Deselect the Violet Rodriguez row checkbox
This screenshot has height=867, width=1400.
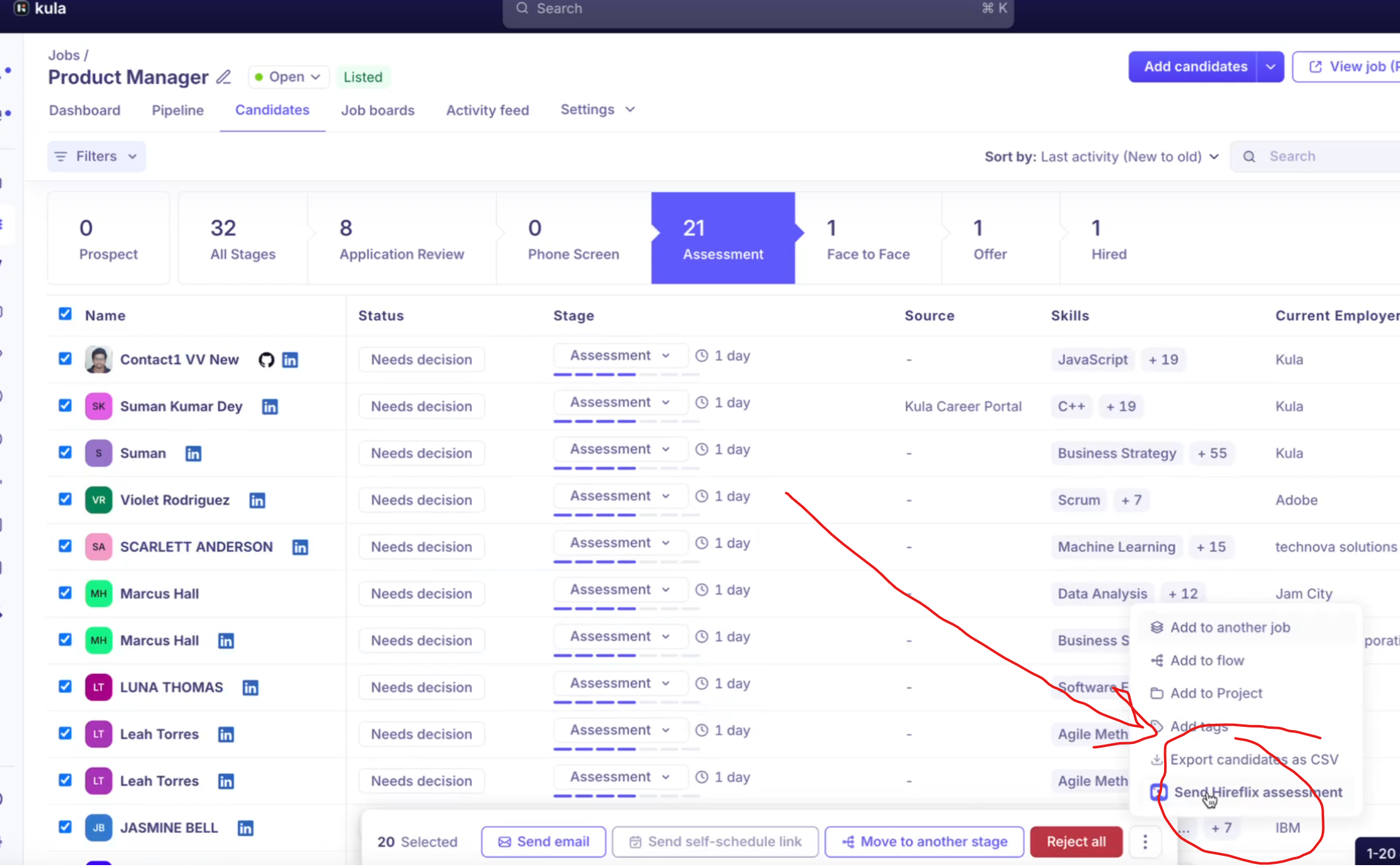pyautogui.click(x=65, y=499)
